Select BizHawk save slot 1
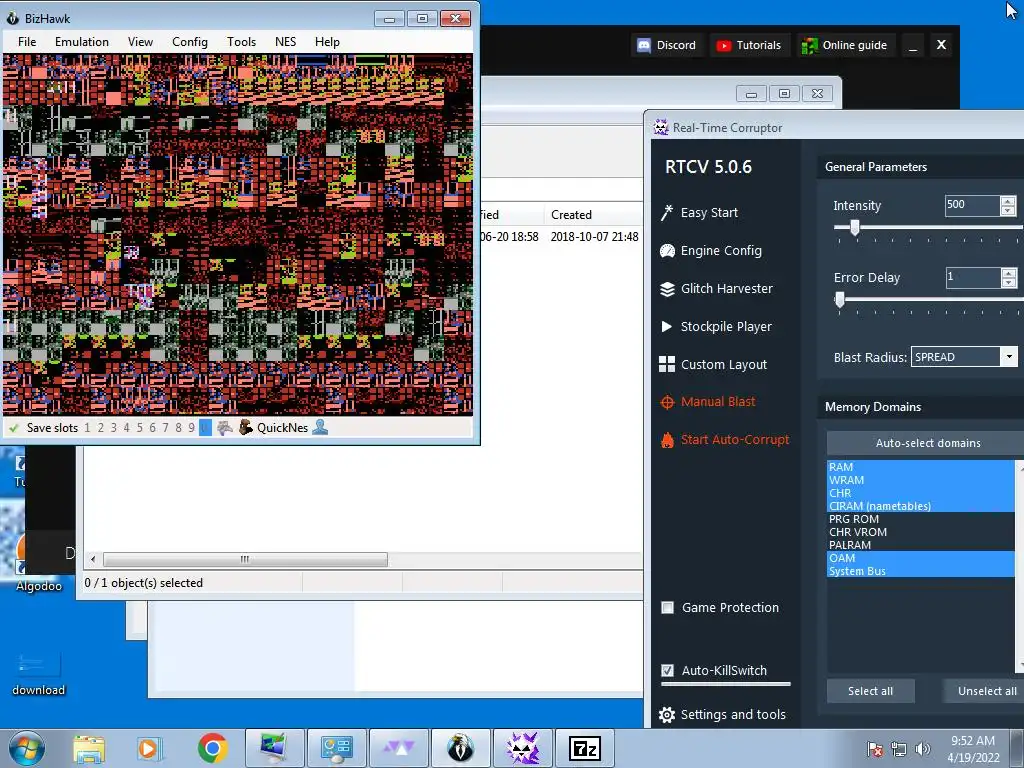Screen dimensions: 1024x768 click(x=88, y=428)
